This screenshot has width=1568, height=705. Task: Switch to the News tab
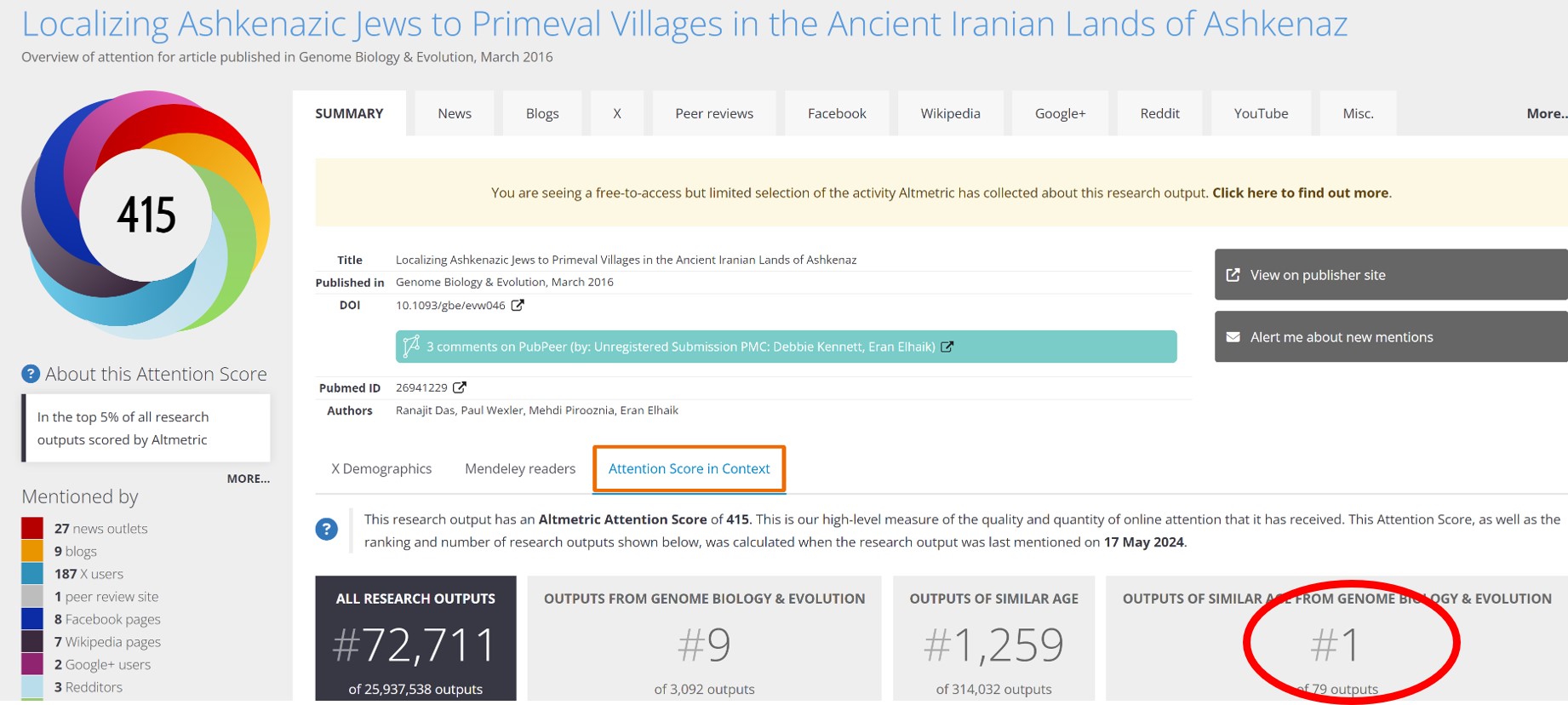point(455,113)
